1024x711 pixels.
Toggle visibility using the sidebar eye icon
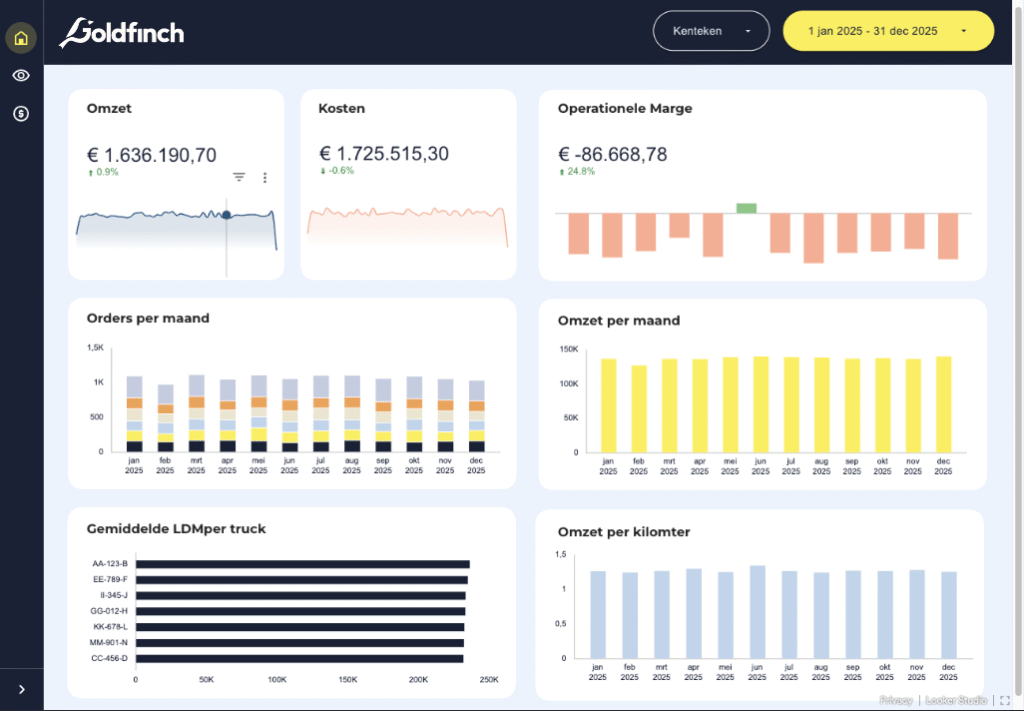click(20, 75)
